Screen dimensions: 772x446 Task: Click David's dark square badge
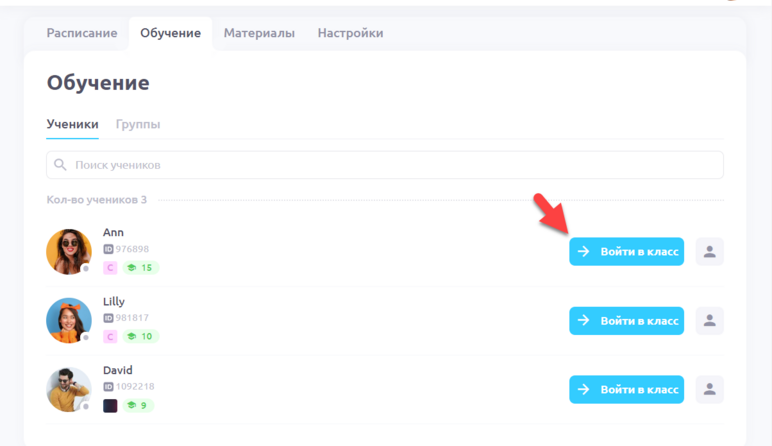[110, 406]
